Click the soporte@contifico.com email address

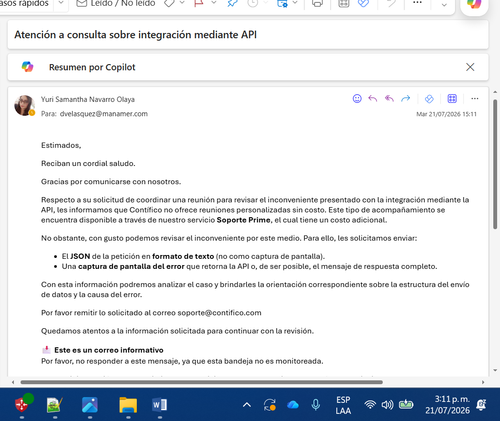tap(219, 313)
